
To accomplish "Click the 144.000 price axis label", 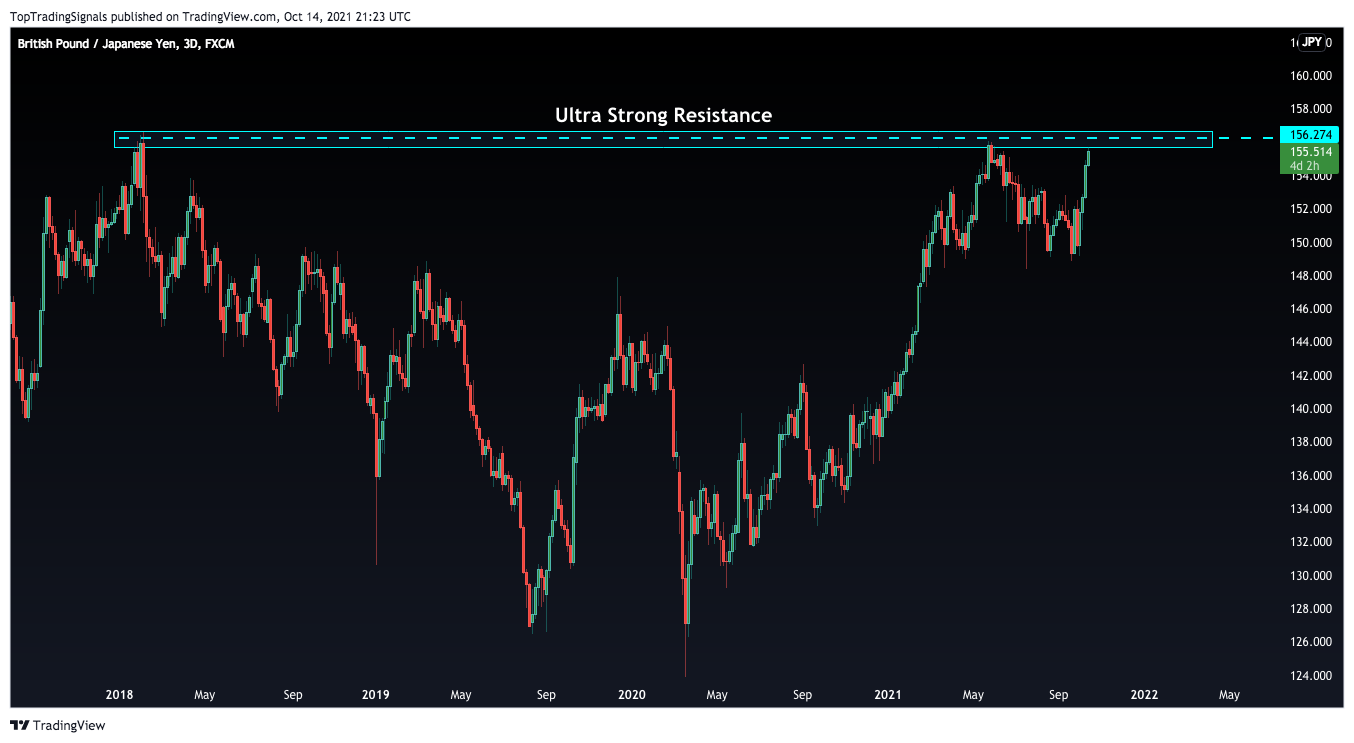I will (x=1310, y=342).
